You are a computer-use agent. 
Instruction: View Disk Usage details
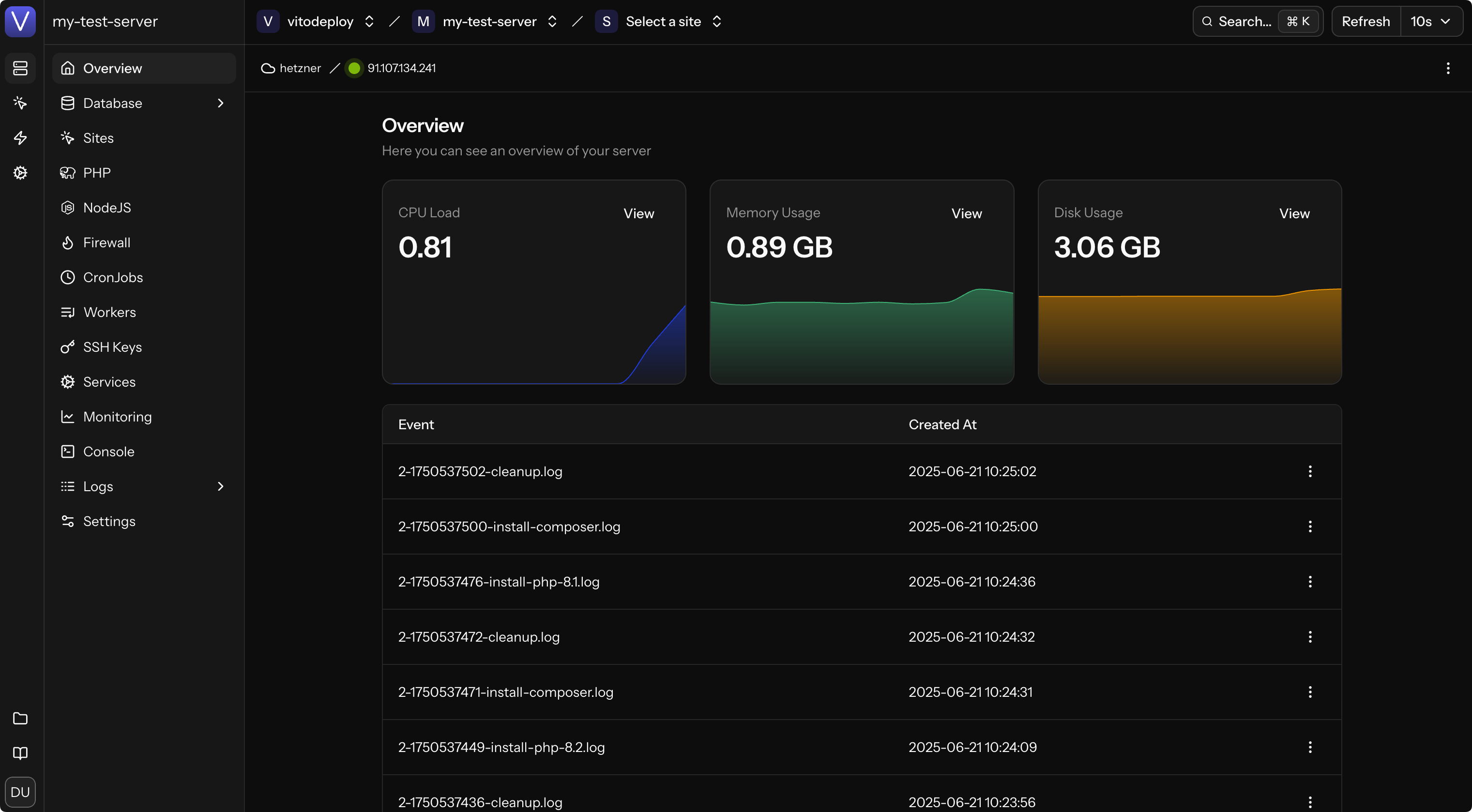pos(1294,214)
